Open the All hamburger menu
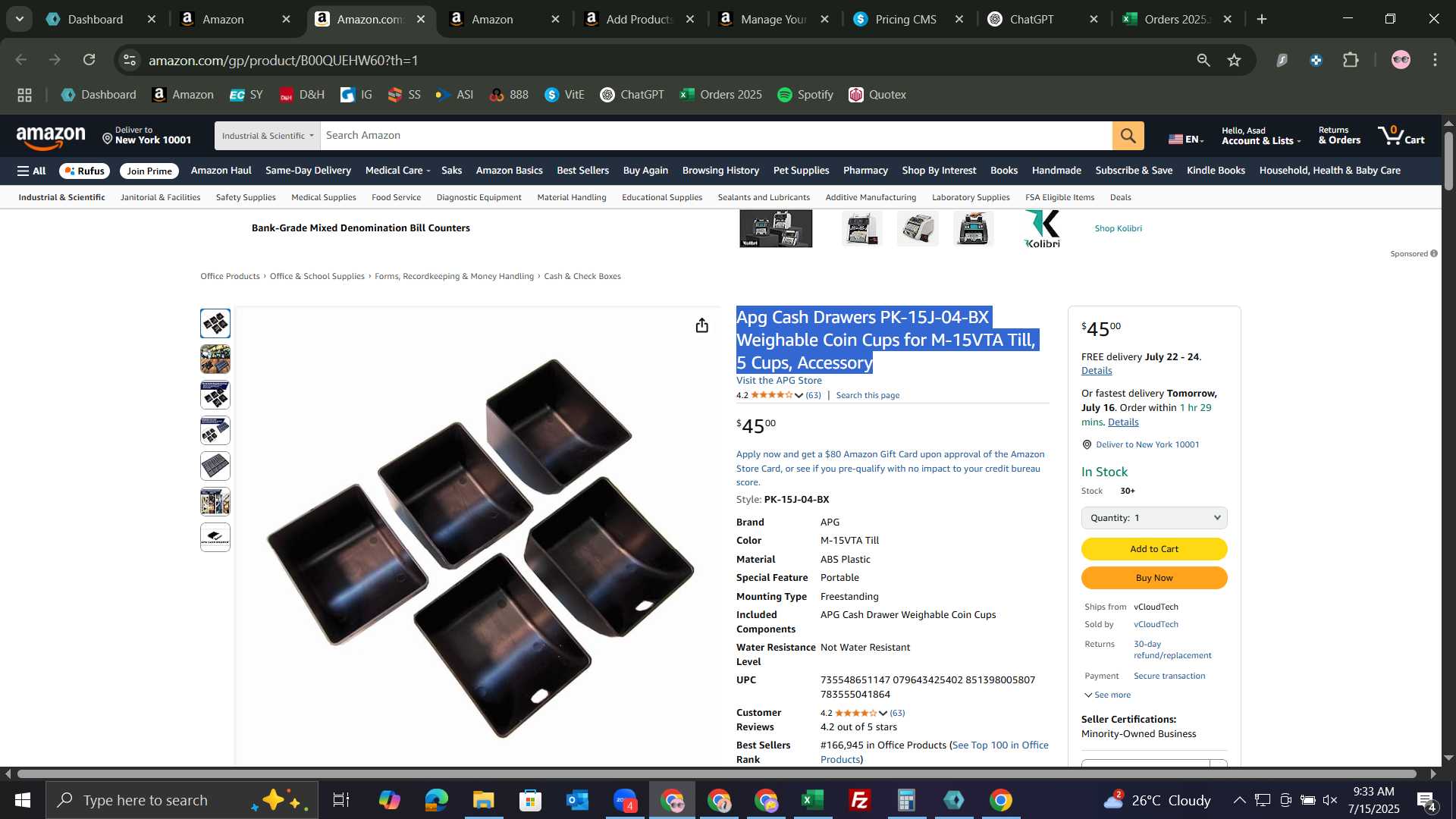 [x=31, y=171]
